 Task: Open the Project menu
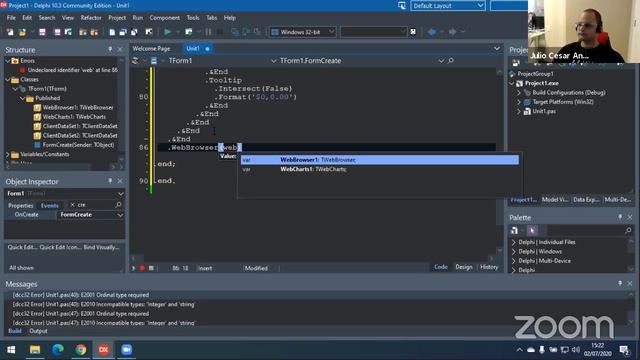[x=117, y=18]
